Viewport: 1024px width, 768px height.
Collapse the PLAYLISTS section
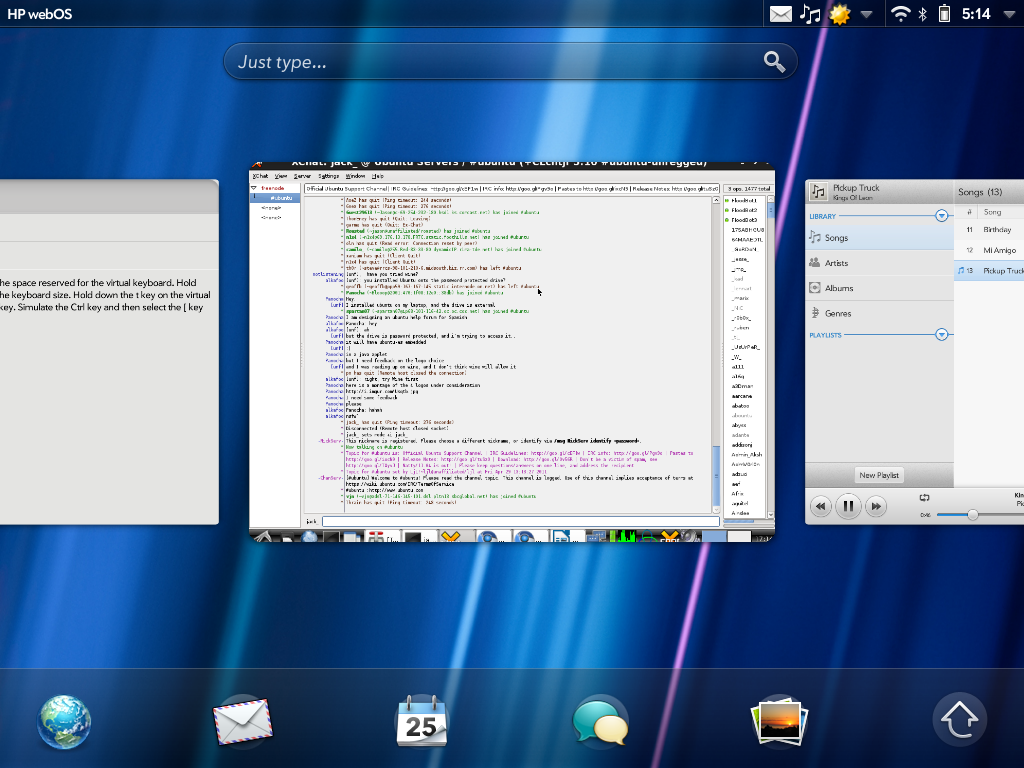coord(941,336)
